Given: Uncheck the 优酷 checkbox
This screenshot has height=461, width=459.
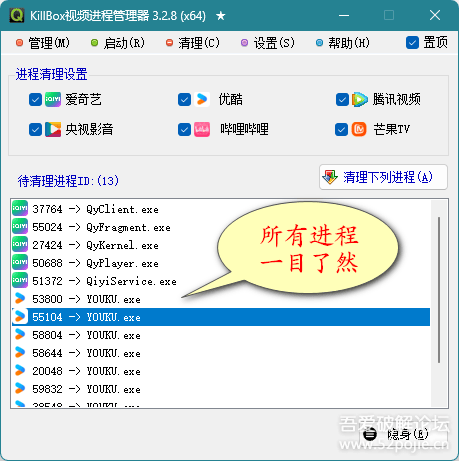Looking at the screenshot, I should click(184, 100).
